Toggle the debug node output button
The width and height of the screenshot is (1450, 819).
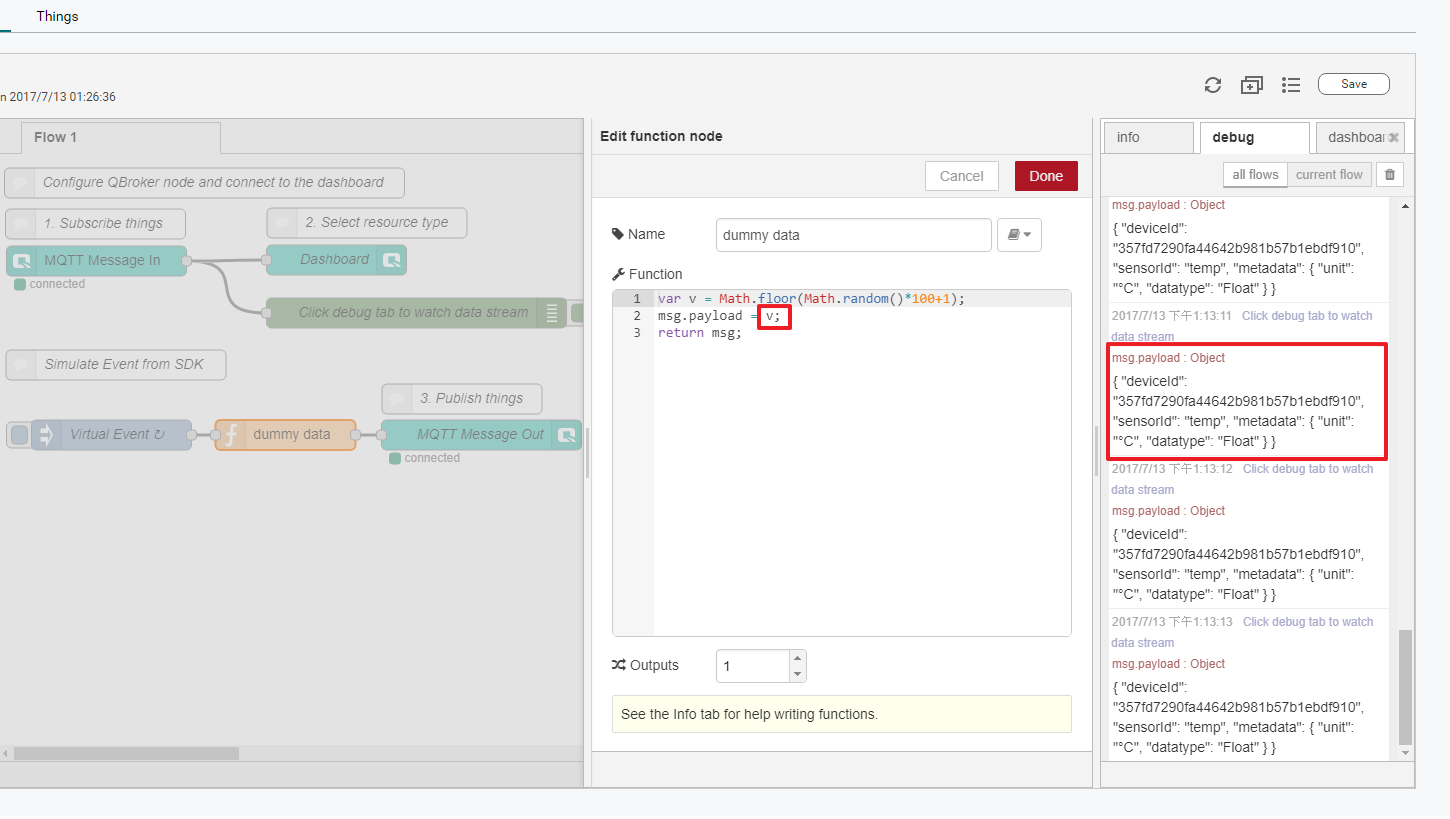(577, 313)
